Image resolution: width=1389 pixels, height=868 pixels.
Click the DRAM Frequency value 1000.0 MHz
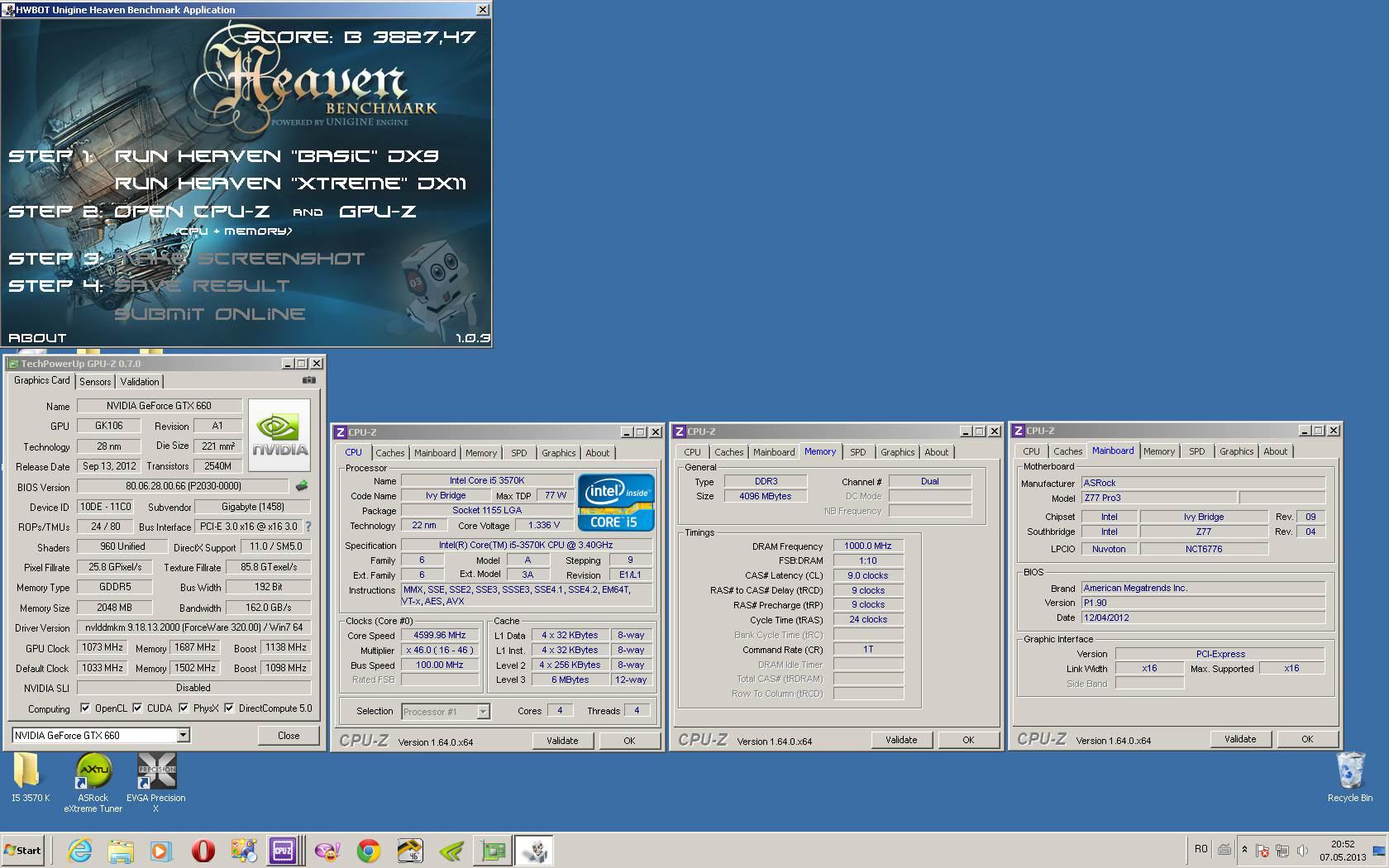[868, 546]
